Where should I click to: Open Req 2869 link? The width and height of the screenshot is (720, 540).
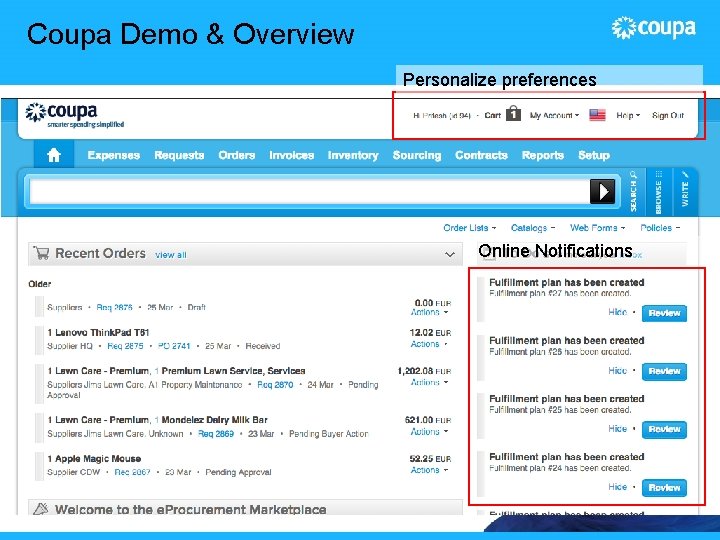click(216, 433)
